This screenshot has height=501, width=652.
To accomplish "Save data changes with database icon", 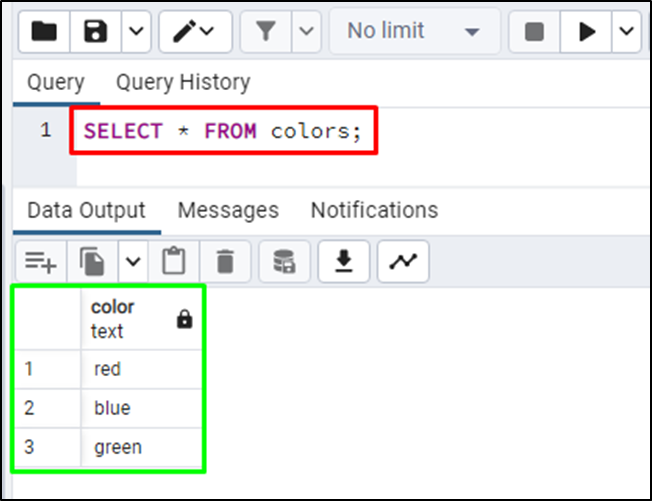I will pyautogui.click(x=284, y=262).
